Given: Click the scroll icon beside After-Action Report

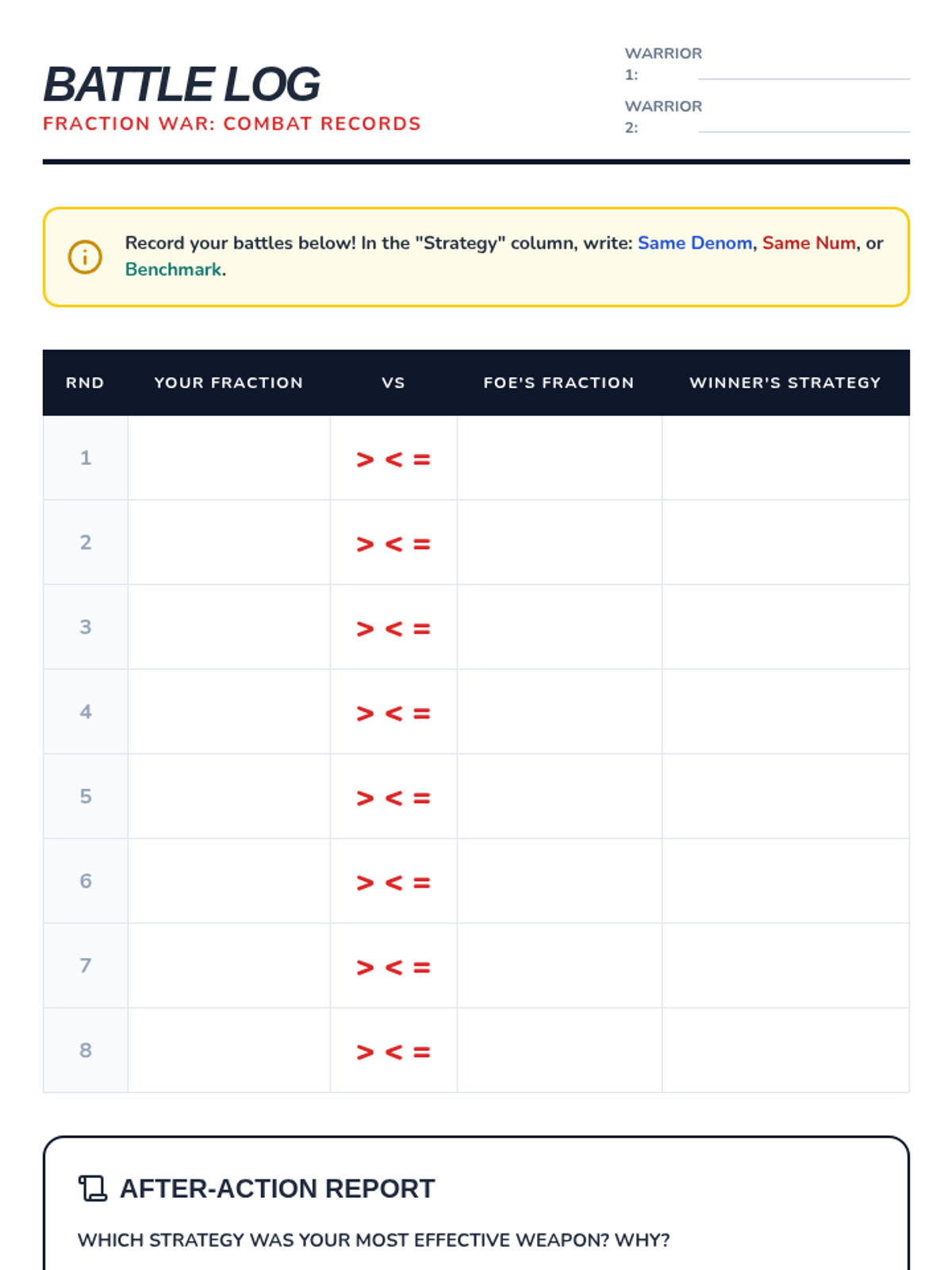Looking at the screenshot, I should 93,1188.
